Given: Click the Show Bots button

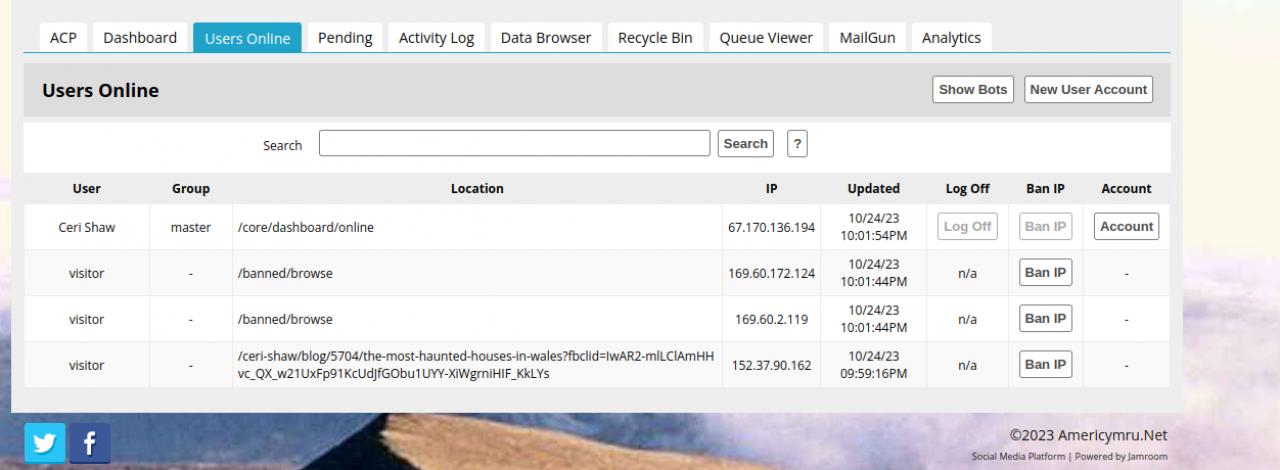Looking at the screenshot, I should tap(973, 89).
